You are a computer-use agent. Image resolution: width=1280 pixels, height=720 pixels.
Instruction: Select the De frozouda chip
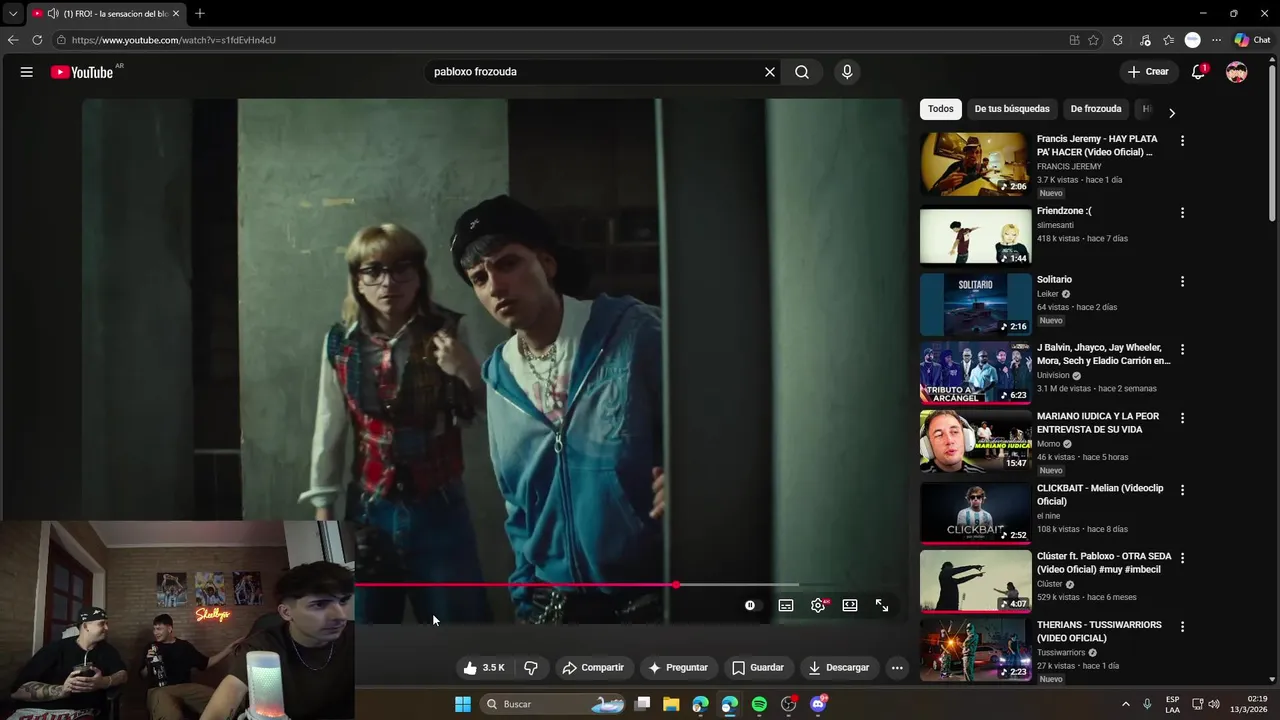(1096, 109)
